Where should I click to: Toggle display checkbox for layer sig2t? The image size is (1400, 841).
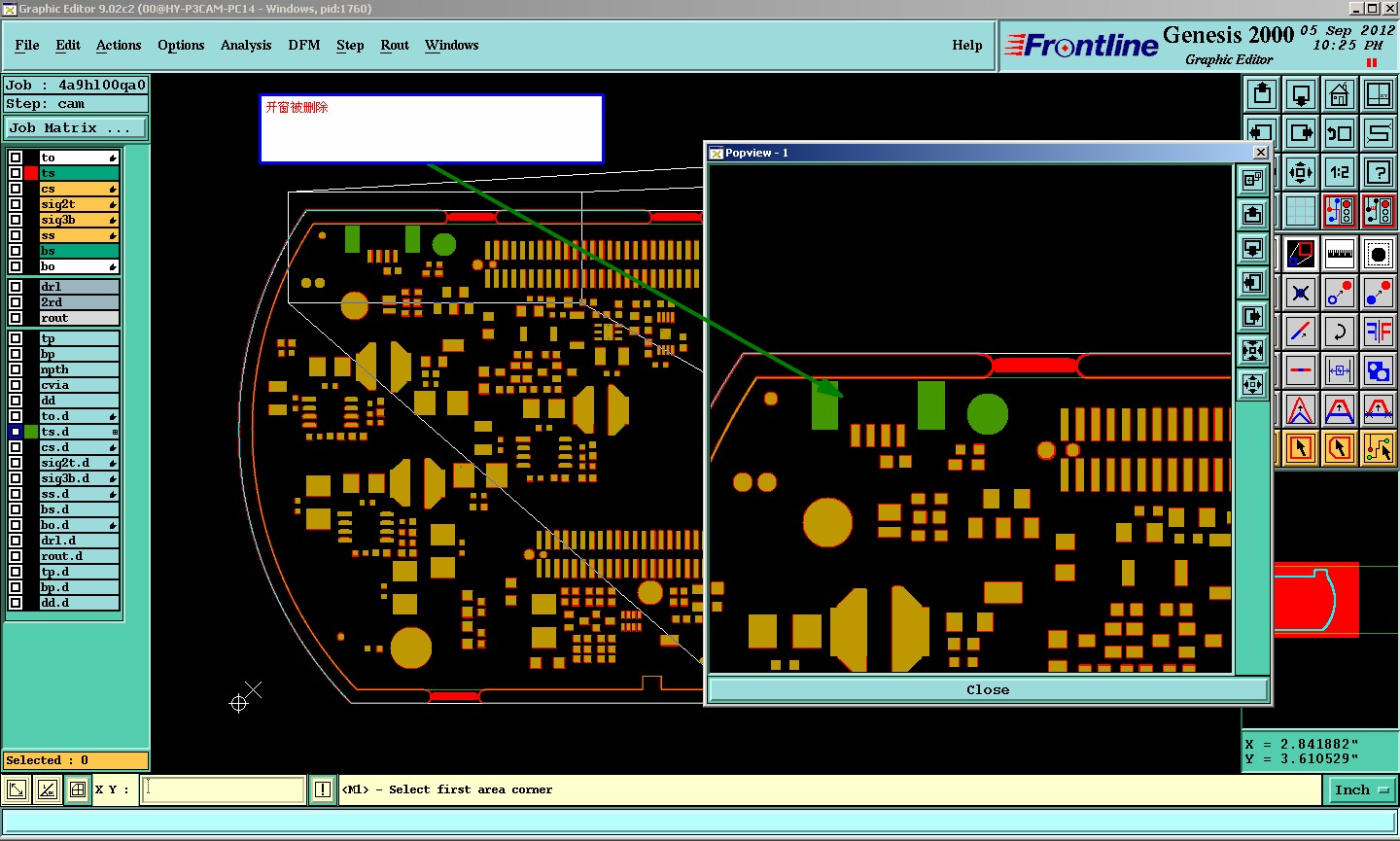[x=17, y=204]
